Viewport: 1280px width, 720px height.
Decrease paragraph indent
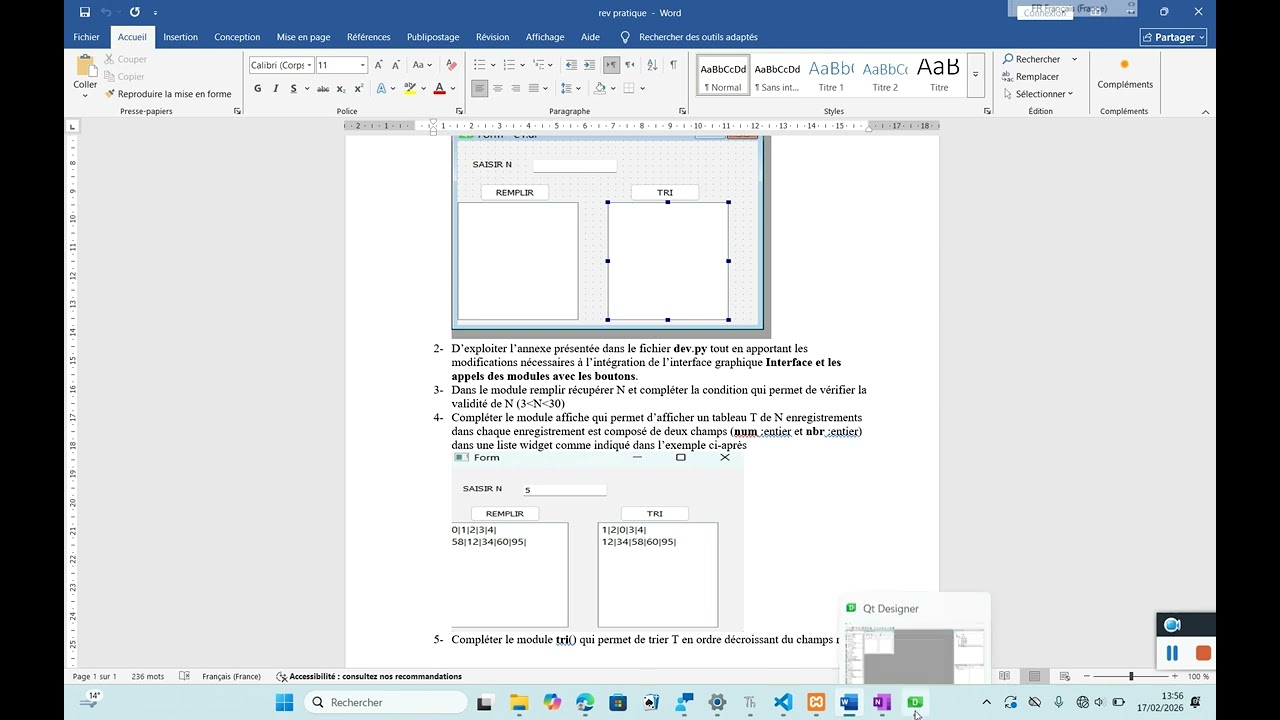click(x=570, y=65)
